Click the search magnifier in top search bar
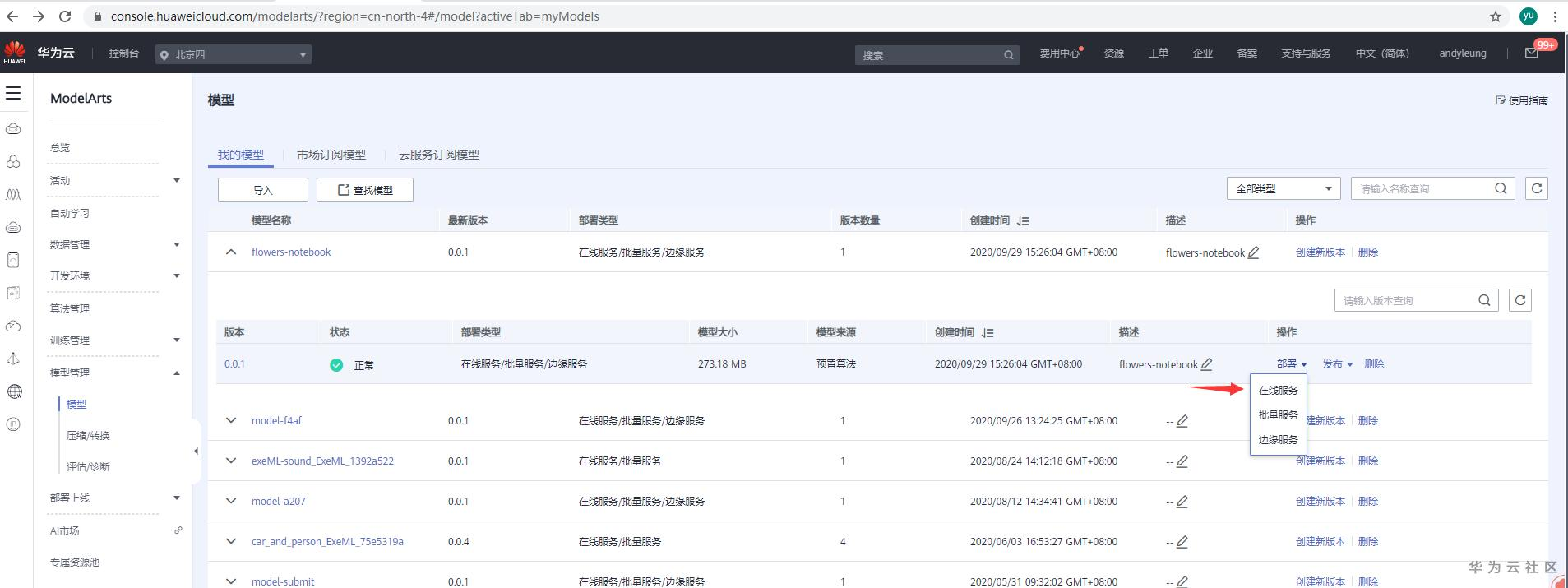The width and height of the screenshot is (1568, 588). tap(1009, 55)
